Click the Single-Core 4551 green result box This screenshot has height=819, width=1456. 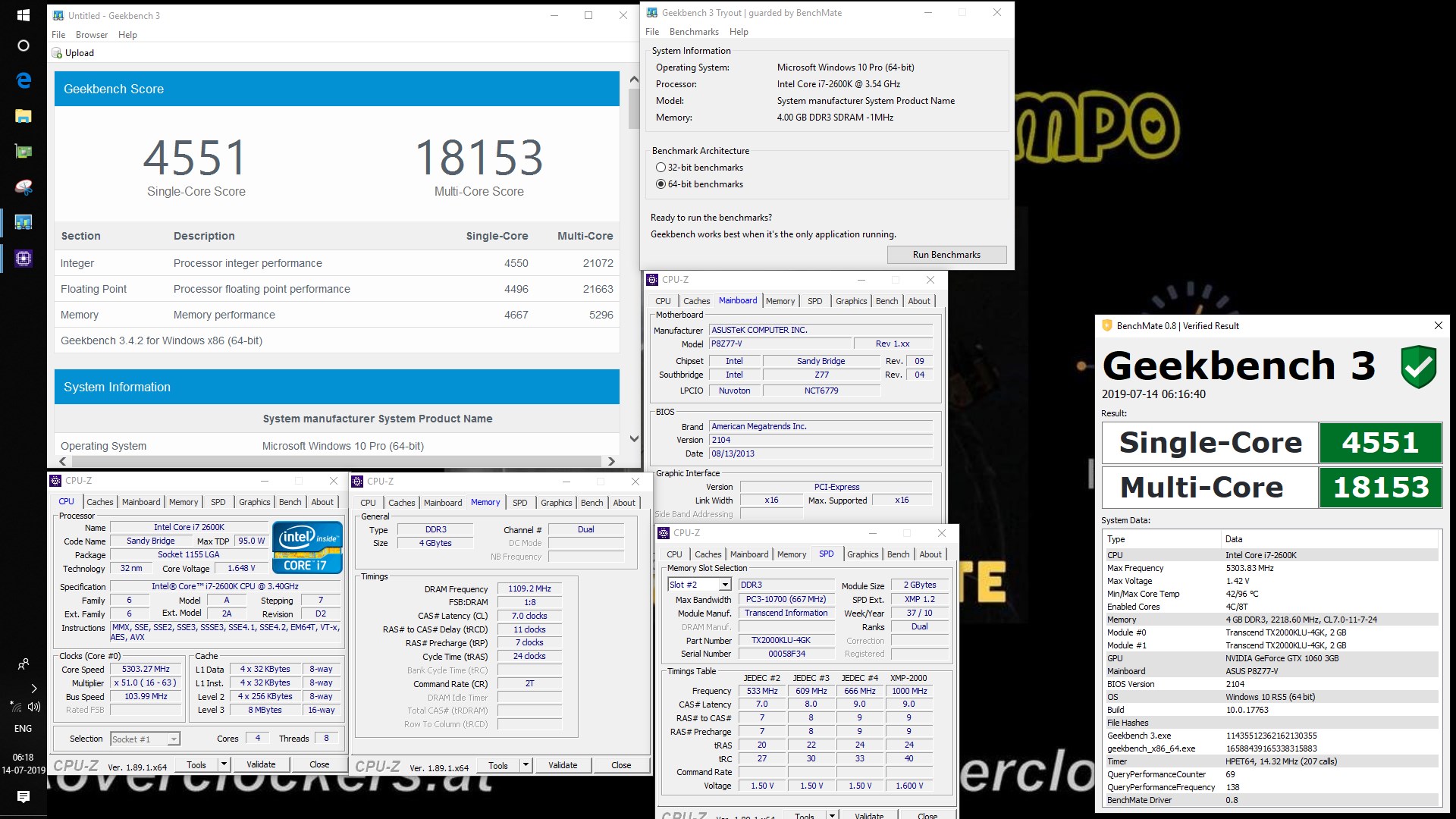[x=1380, y=443]
